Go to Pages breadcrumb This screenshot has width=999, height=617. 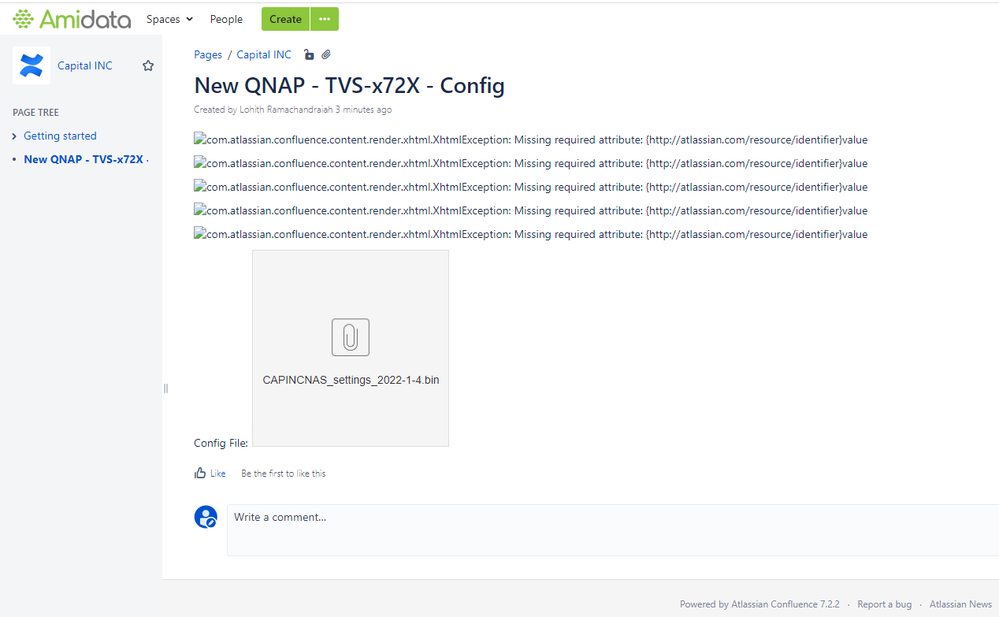tap(208, 55)
